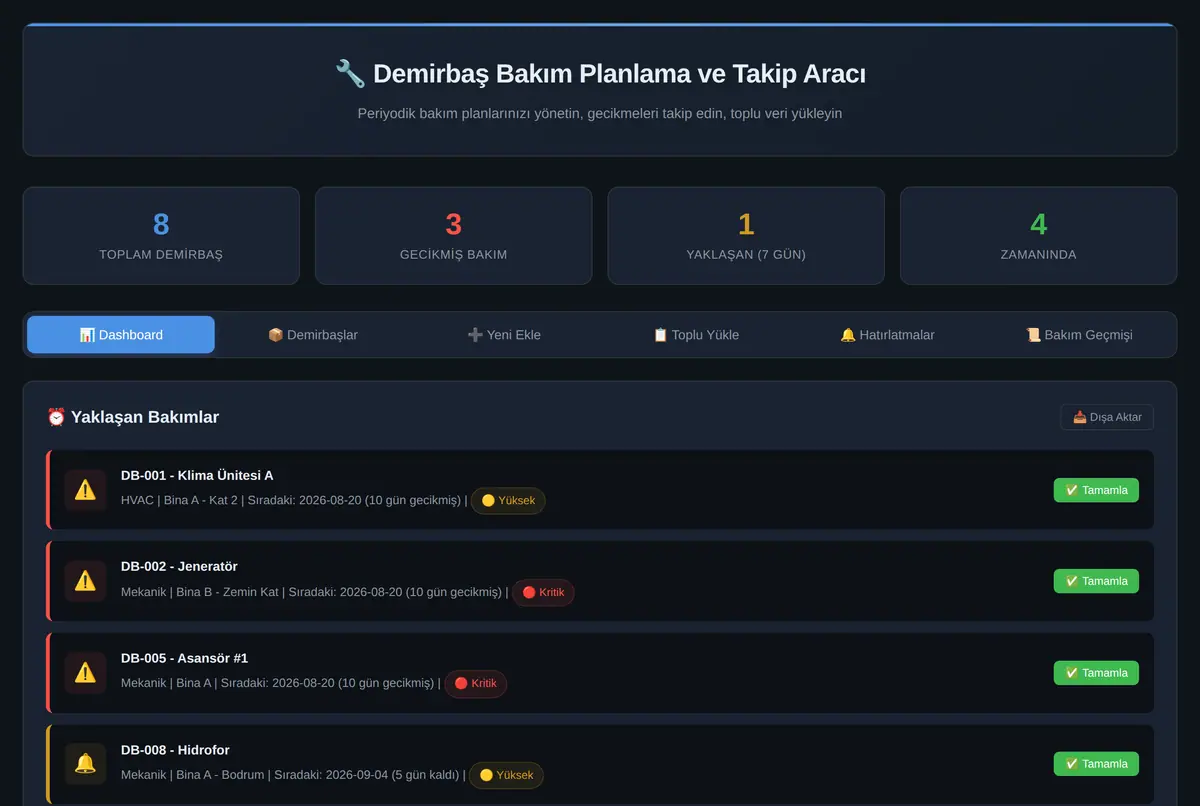Select the Gecikmiş Bakım stat card
This screenshot has width=1200, height=806.
click(453, 236)
